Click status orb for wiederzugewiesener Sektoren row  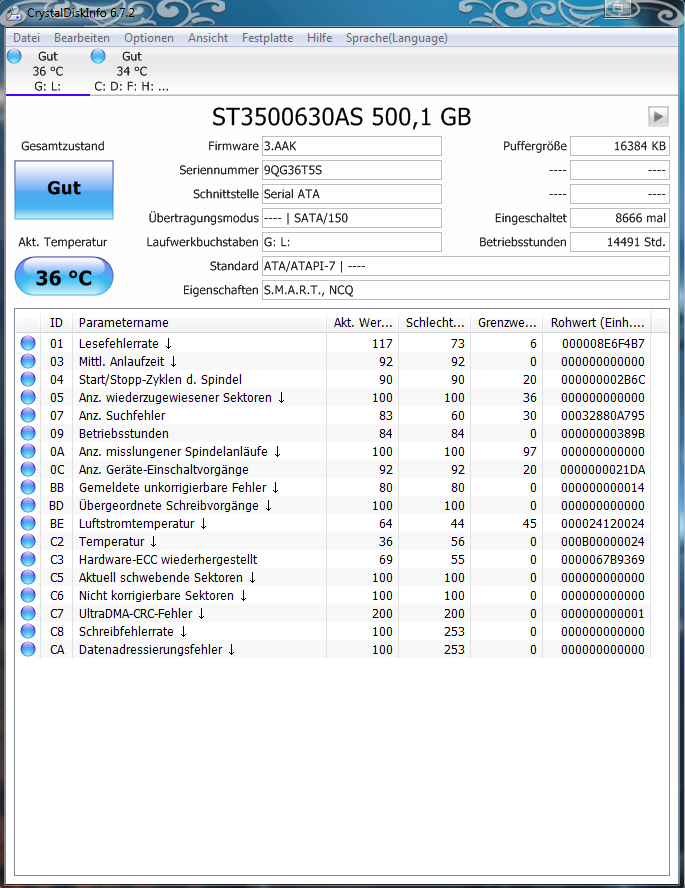click(x=28, y=398)
